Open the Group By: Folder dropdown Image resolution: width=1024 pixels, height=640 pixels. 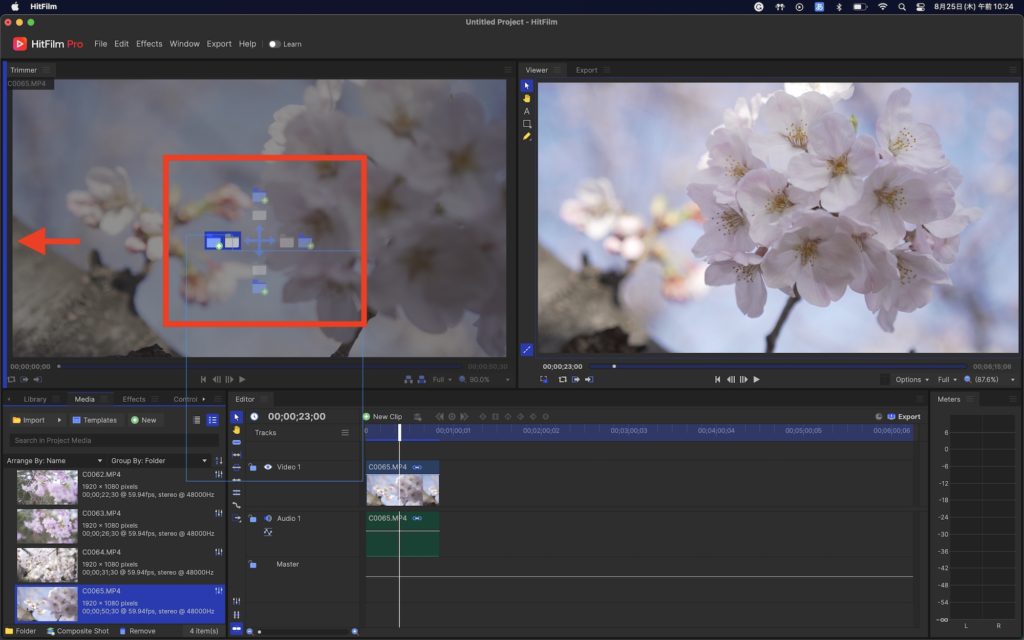(x=160, y=461)
